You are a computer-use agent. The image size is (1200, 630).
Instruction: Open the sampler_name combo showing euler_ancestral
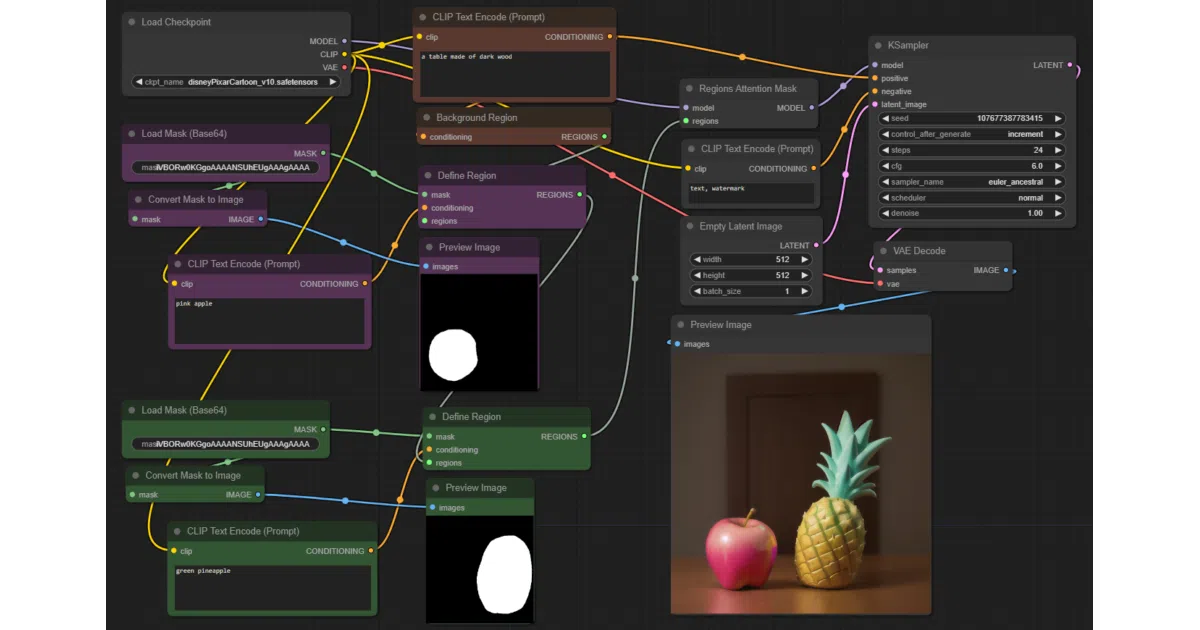point(972,182)
